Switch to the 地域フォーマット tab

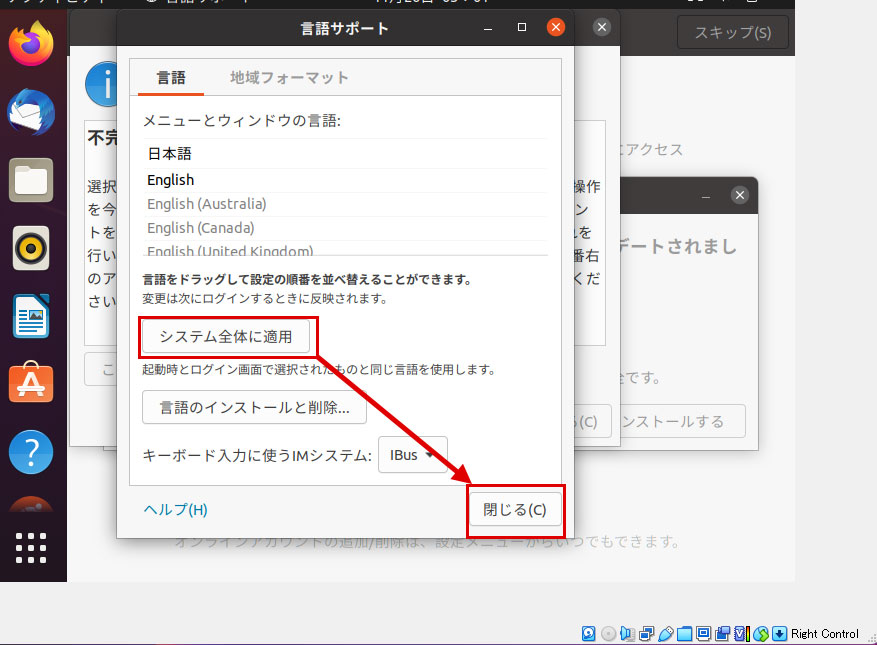[289, 77]
